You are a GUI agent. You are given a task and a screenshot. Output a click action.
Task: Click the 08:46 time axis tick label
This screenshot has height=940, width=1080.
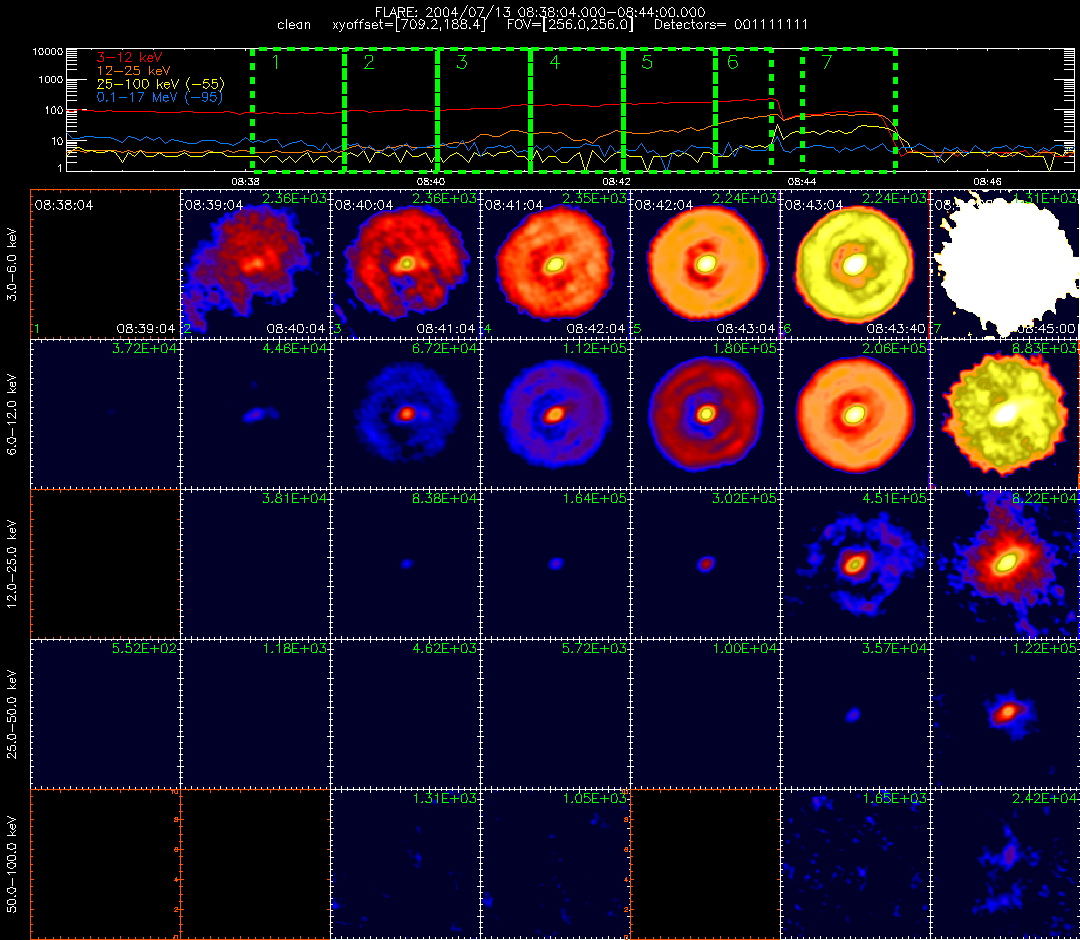click(x=987, y=181)
